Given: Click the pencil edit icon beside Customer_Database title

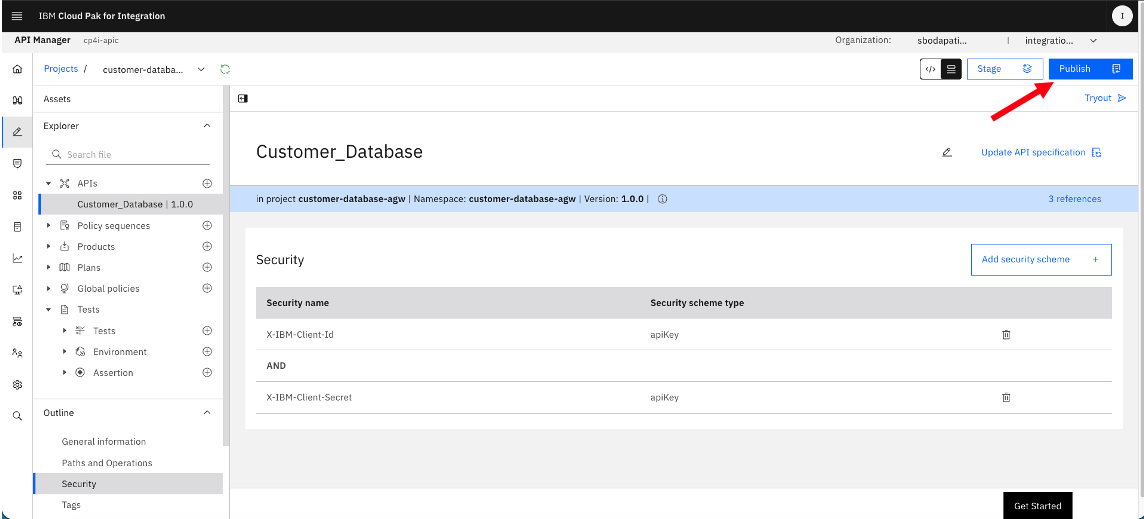Looking at the screenshot, I should [x=947, y=153].
